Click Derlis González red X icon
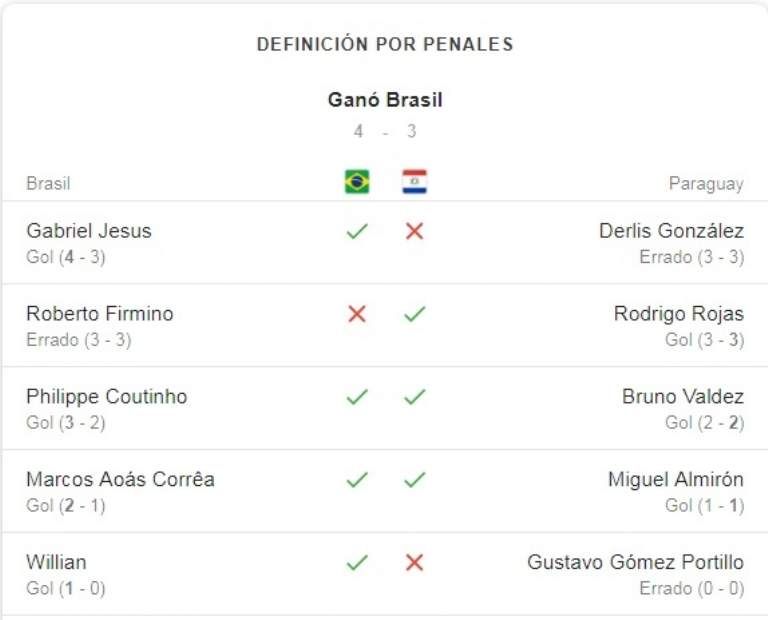The image size is (768, 620). click(x=414, y=232)
